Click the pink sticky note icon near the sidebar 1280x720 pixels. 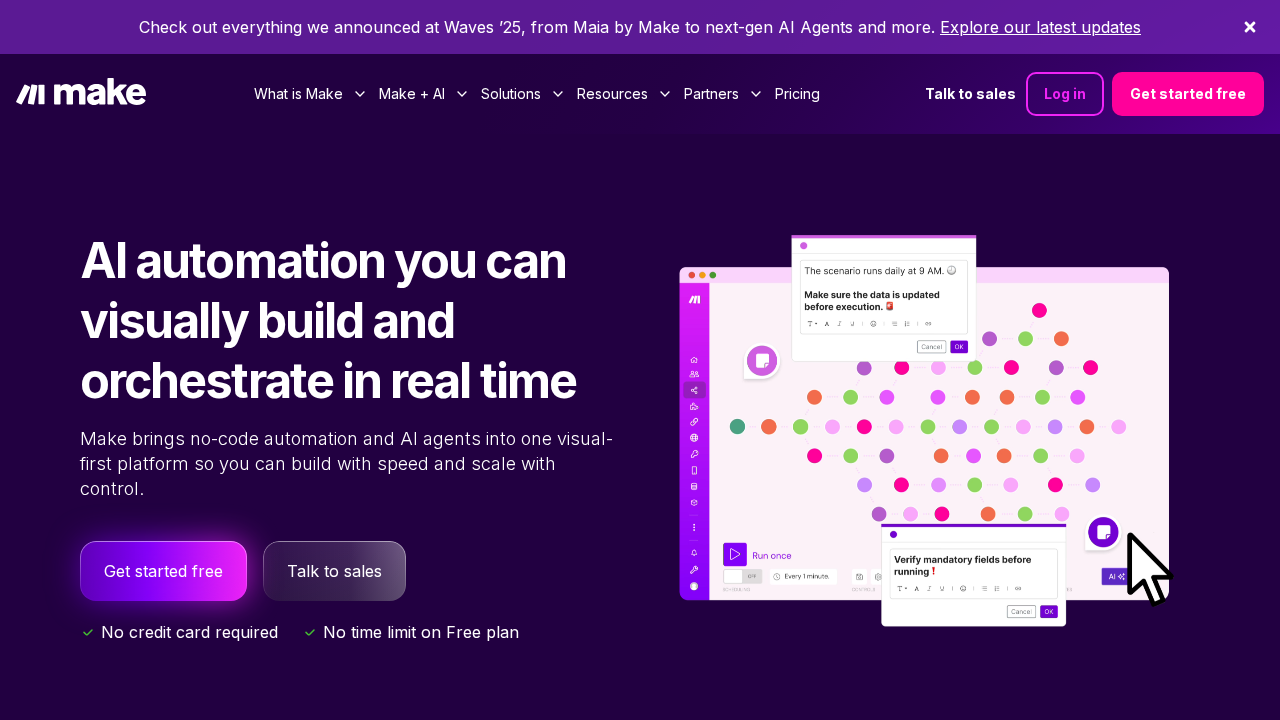pyautogui.click(x=761, y=361)
